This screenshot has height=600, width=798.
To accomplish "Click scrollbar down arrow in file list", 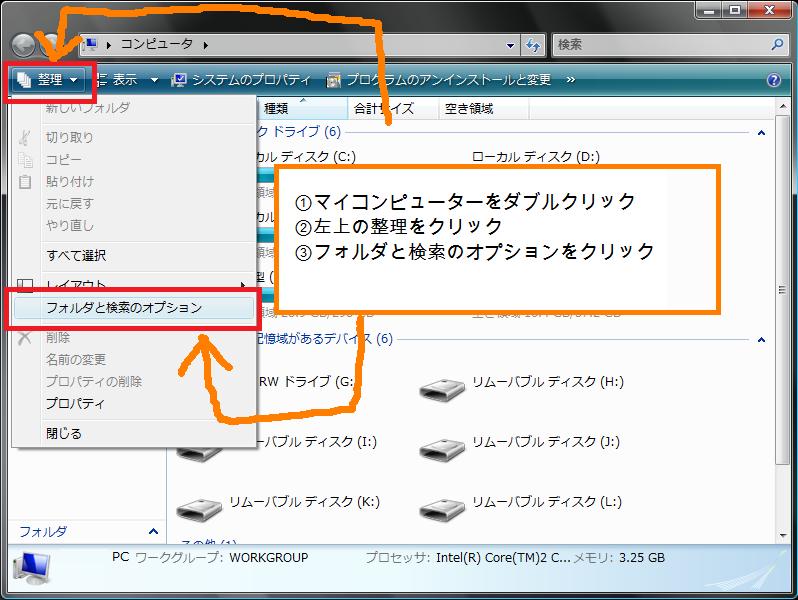I will tap(782, 536).
